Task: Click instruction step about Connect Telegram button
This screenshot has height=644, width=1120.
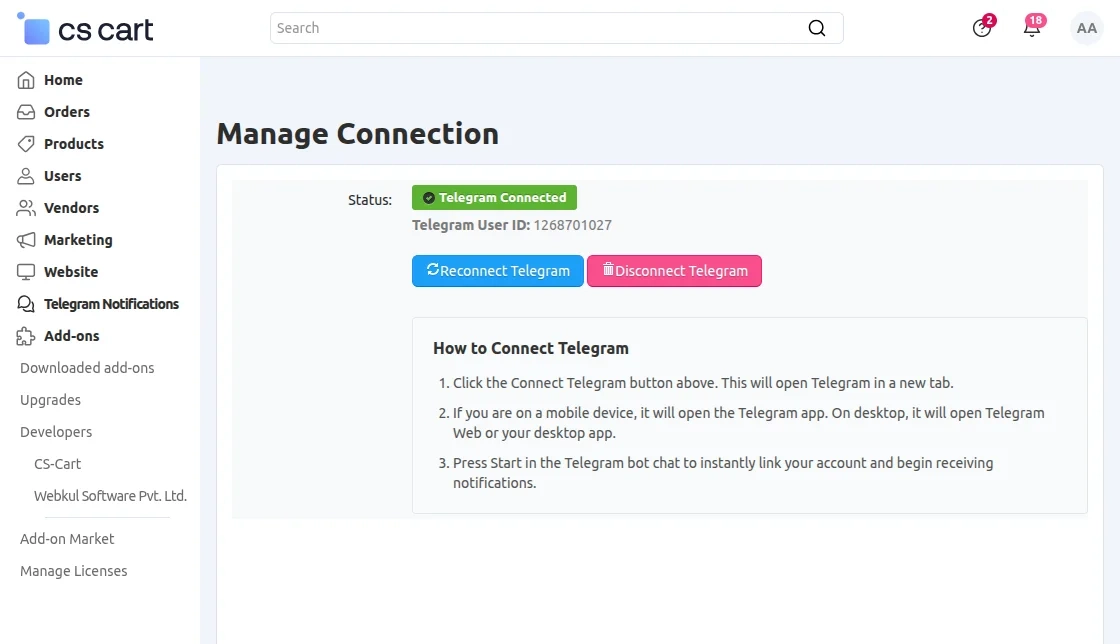Action: [703, 383]
